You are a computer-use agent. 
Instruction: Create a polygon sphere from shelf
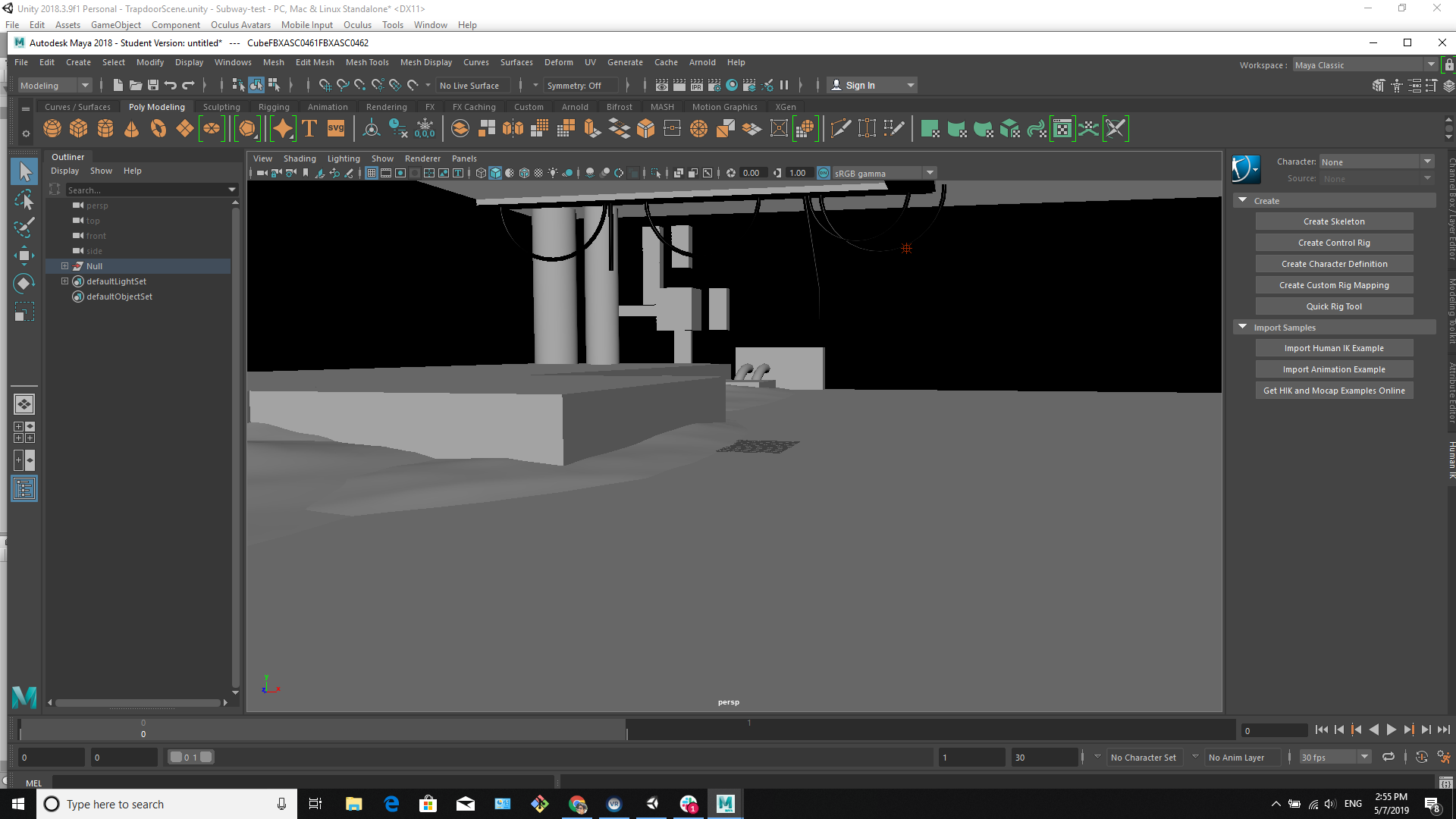click(52, 129)
